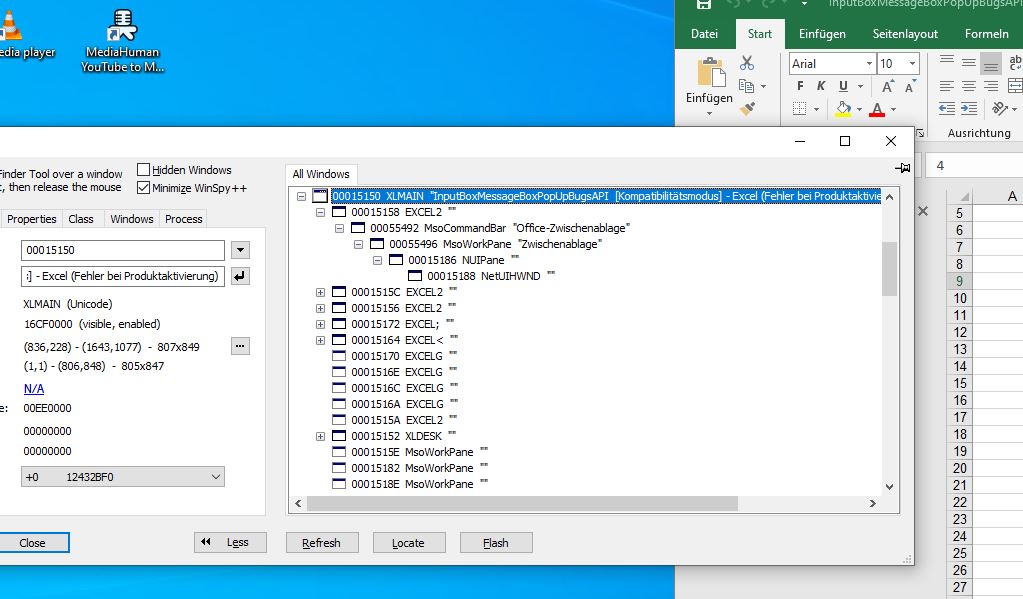Switch to the Formeln ribbon tab
Screen dimensions: 1023x599
pos(986,34)
